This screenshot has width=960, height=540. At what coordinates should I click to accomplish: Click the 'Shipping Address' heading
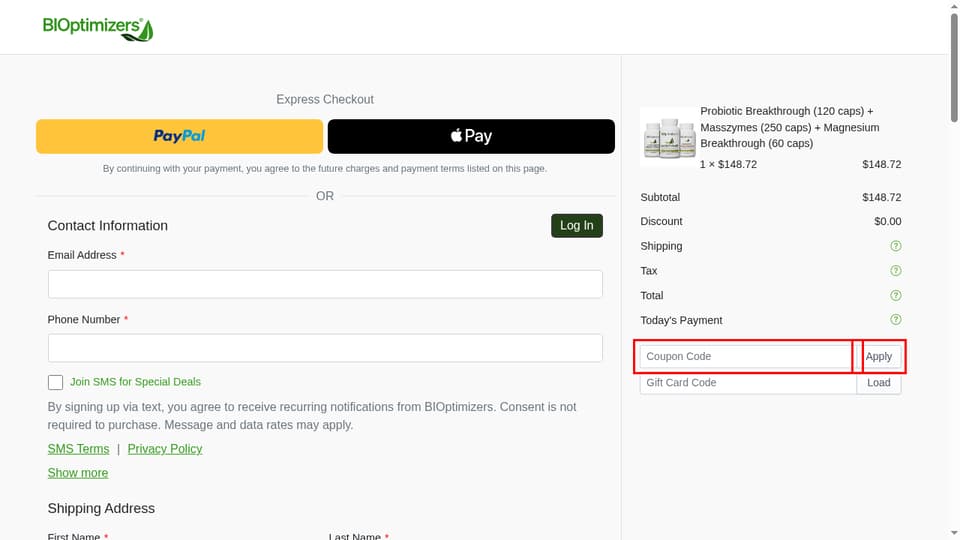(101, 508)
